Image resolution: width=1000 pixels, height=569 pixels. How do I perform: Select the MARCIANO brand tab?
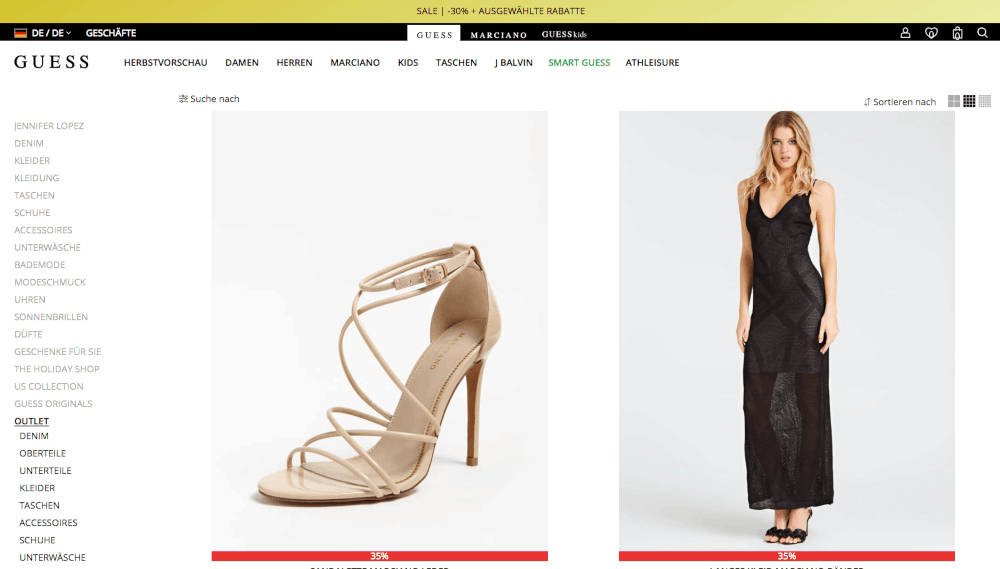click(x=499, y=34)
